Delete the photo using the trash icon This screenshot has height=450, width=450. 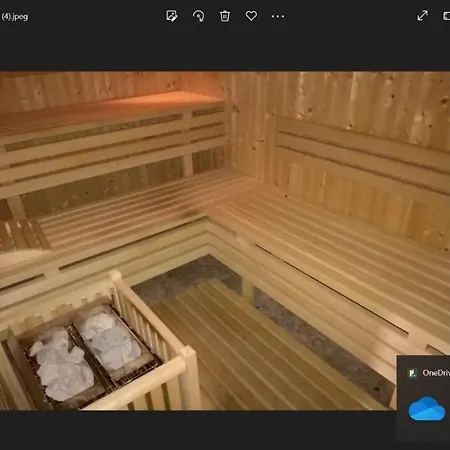pos(225,16)
